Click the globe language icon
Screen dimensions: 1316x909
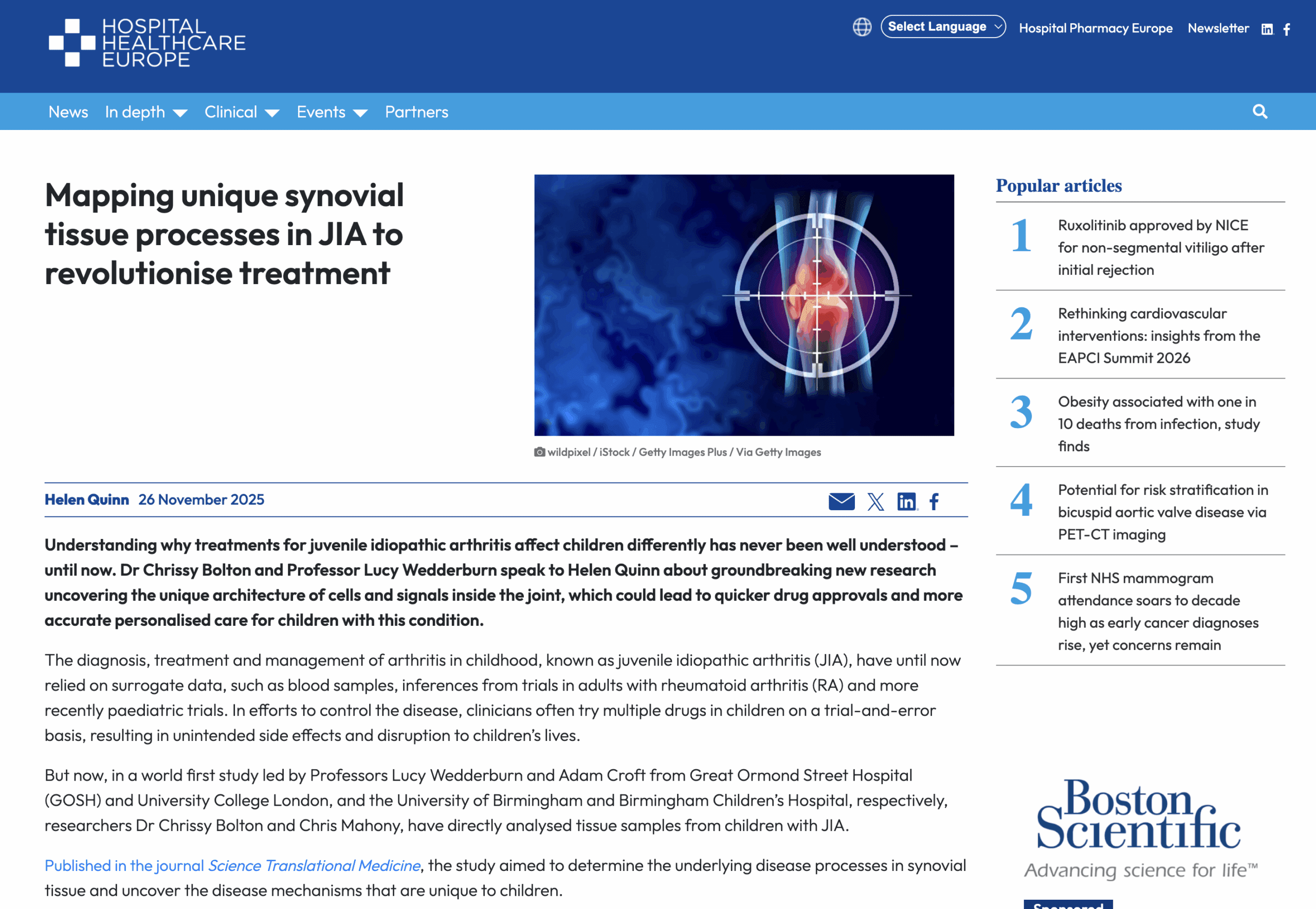click(x=862, y=26)
